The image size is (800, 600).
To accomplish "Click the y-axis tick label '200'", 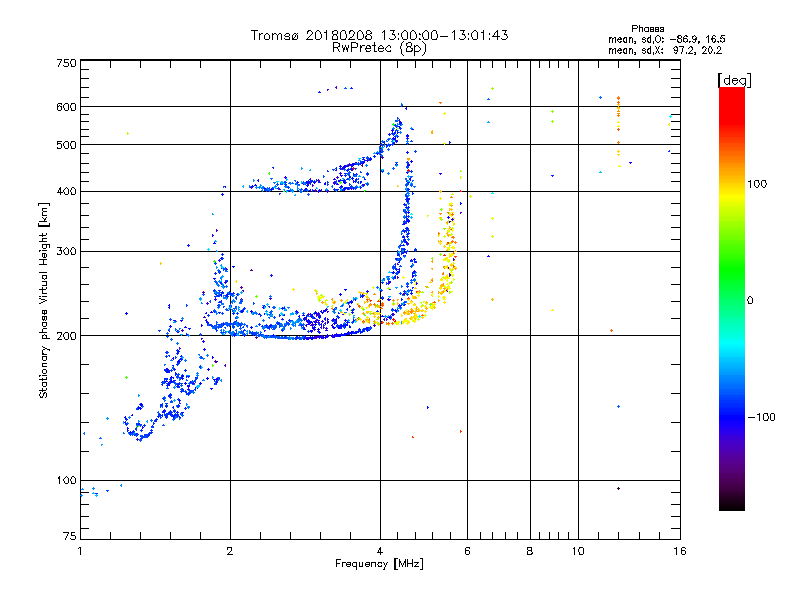I will click(66, 336).
